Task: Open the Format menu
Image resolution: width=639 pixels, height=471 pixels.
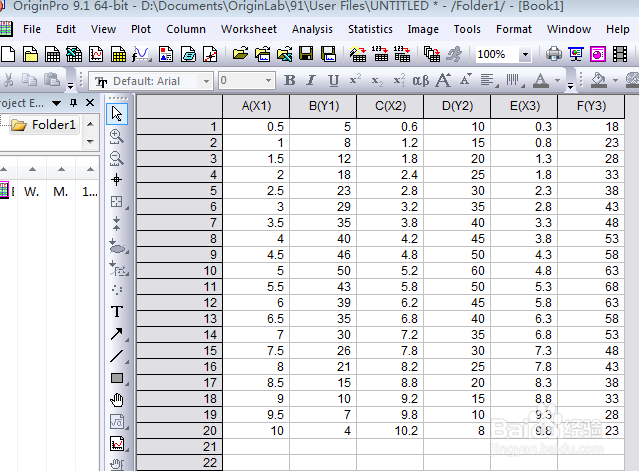Action: click(x=514, y=29)
